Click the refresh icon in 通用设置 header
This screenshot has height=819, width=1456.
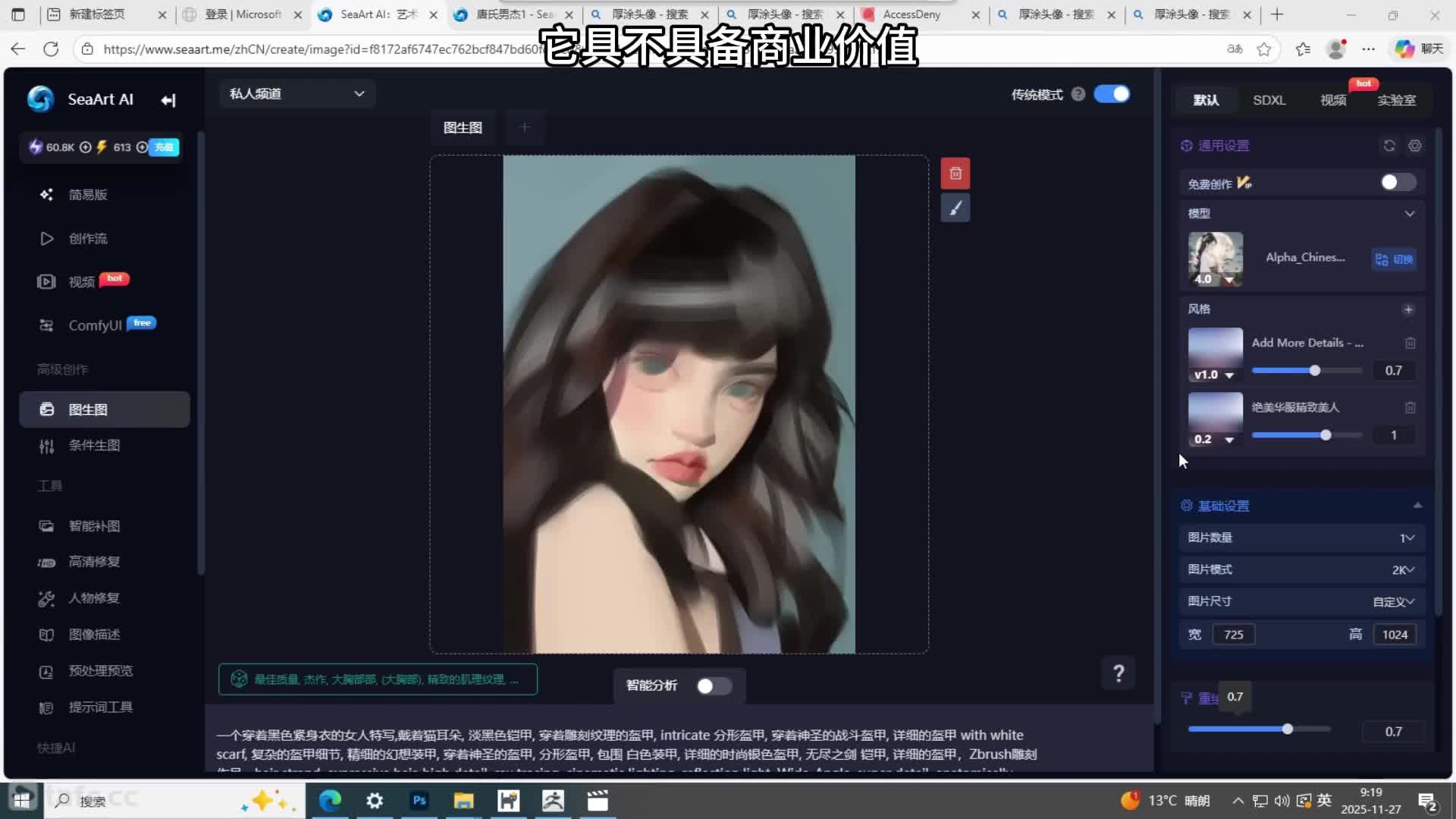pyautogui.click(x=1389, y=146)
